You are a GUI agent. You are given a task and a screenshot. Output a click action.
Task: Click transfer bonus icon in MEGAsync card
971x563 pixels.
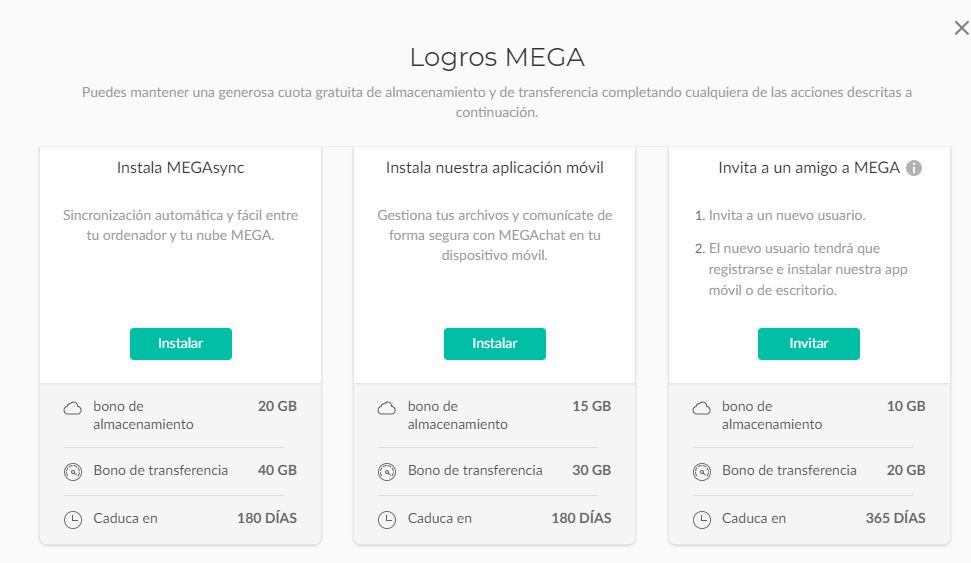pyautogui.click(x=72, y=471)
